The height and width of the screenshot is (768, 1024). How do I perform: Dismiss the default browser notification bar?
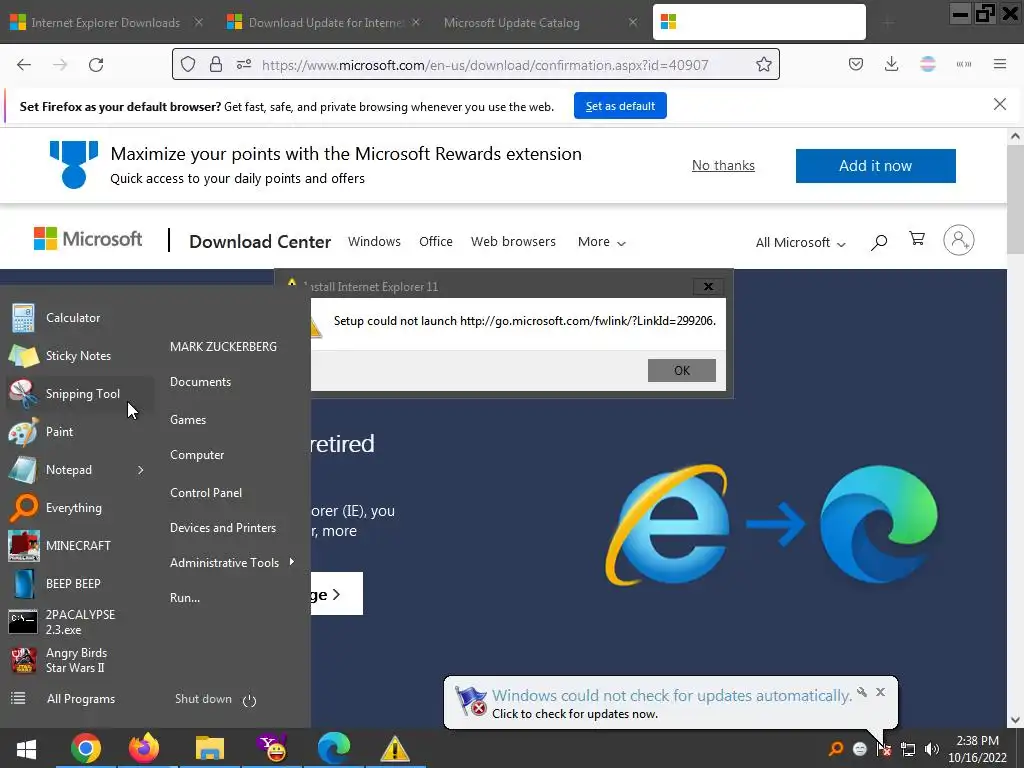tap(999, 104)
